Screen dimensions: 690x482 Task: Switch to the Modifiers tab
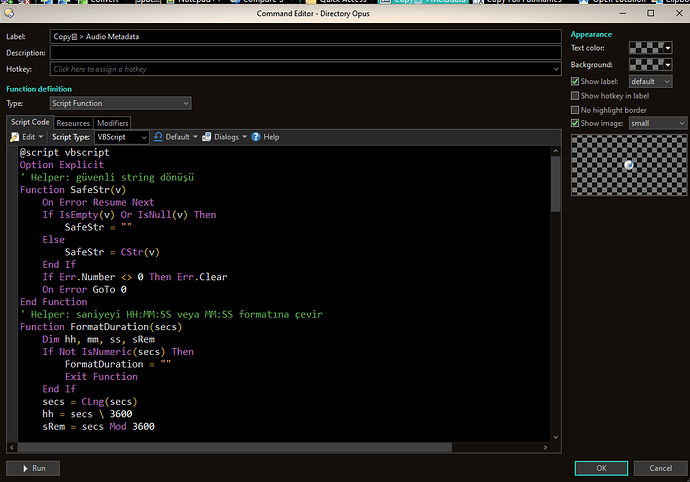tap(113, 122)
